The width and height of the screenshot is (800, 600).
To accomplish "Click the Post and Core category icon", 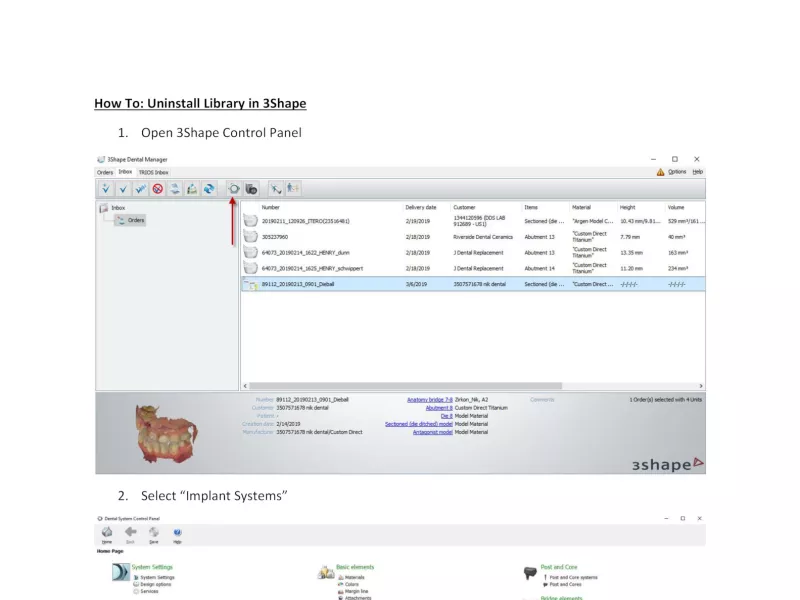I will [530, 572].
